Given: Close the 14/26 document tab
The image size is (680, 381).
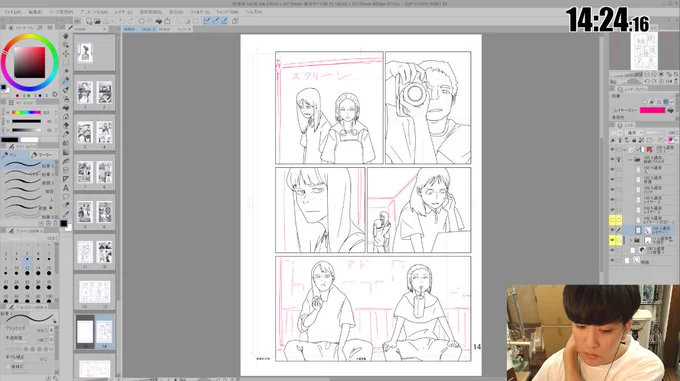Looking at the screenshot, I should pyautogui.click(x=154, y=29).
